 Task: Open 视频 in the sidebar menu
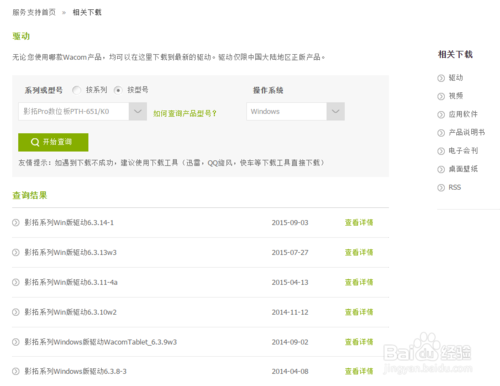point(456,96)
